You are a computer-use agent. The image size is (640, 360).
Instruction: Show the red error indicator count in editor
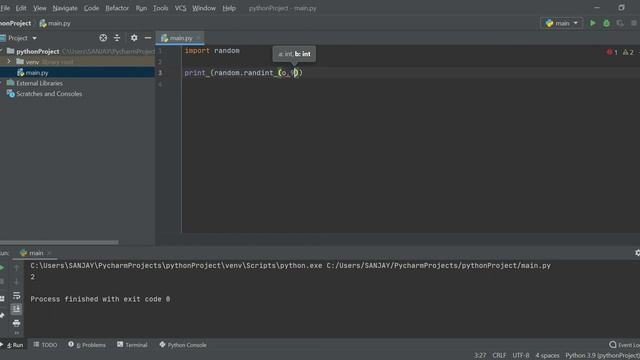coord(612,52)
